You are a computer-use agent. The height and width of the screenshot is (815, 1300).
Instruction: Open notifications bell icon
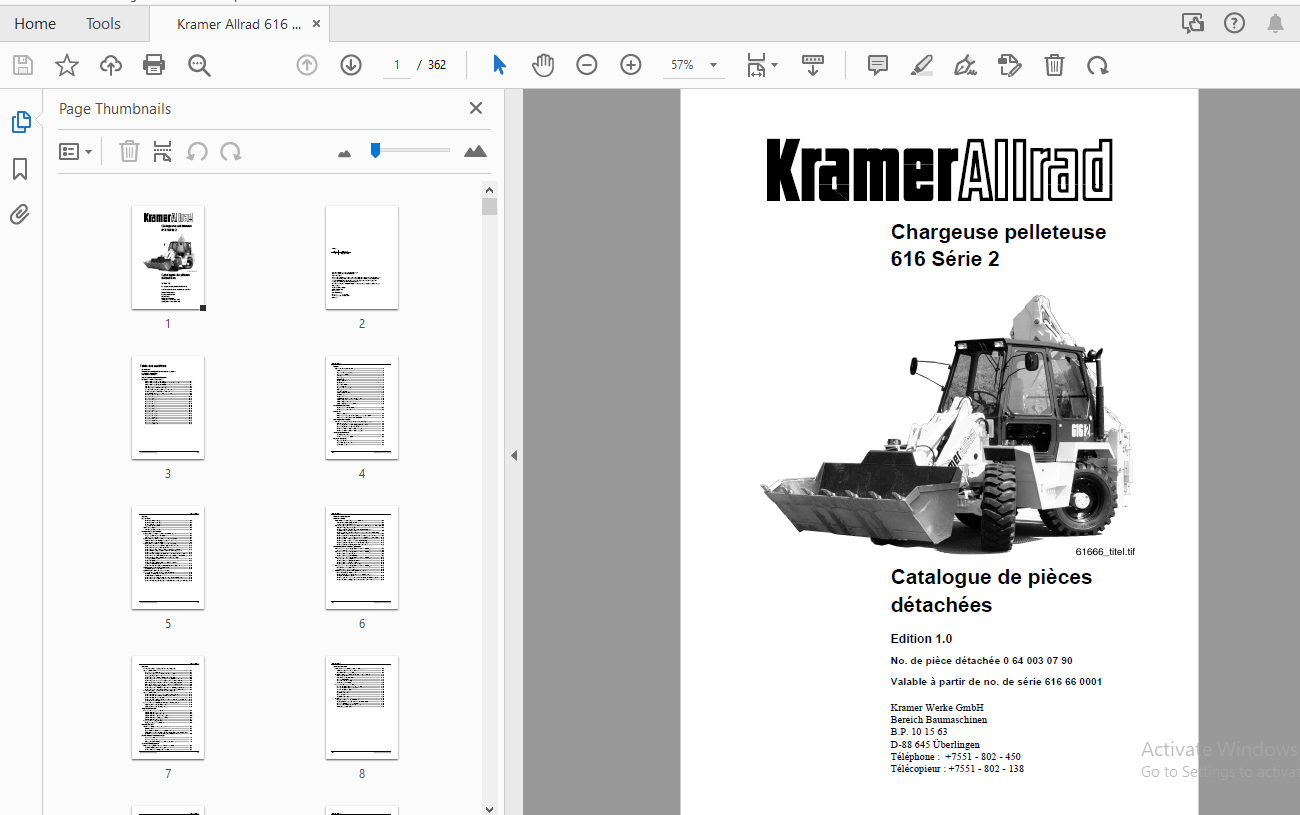pyautogui.click(x=1275, y=23)
